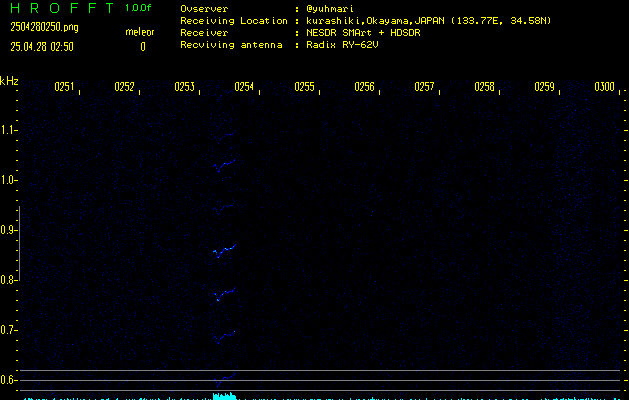Click the Receiving Location field label
The height and width of the screenshot is (400, 629).
(234, 21)
